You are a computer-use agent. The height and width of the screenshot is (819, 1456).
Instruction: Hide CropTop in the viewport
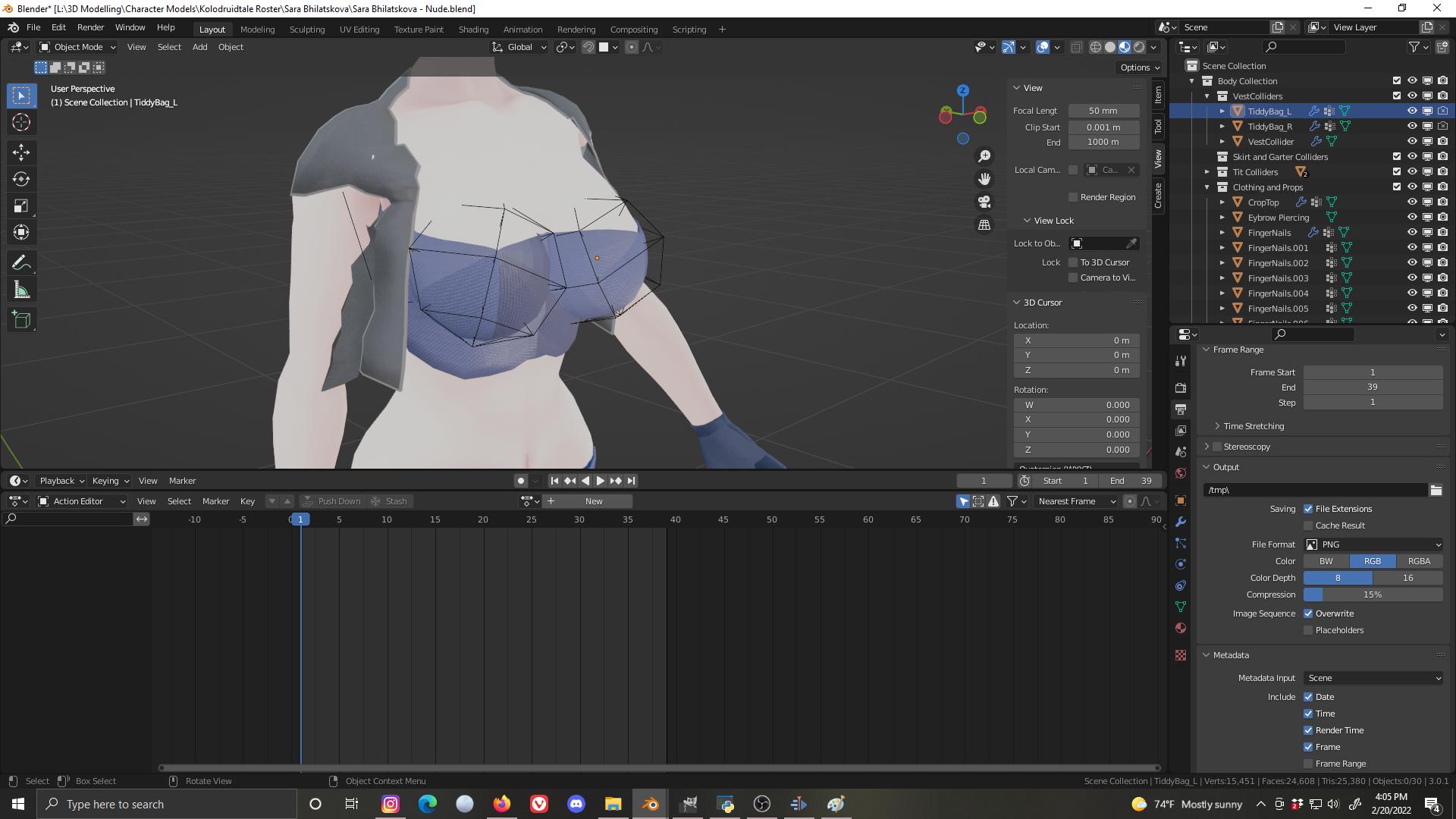coord(1412,202)
